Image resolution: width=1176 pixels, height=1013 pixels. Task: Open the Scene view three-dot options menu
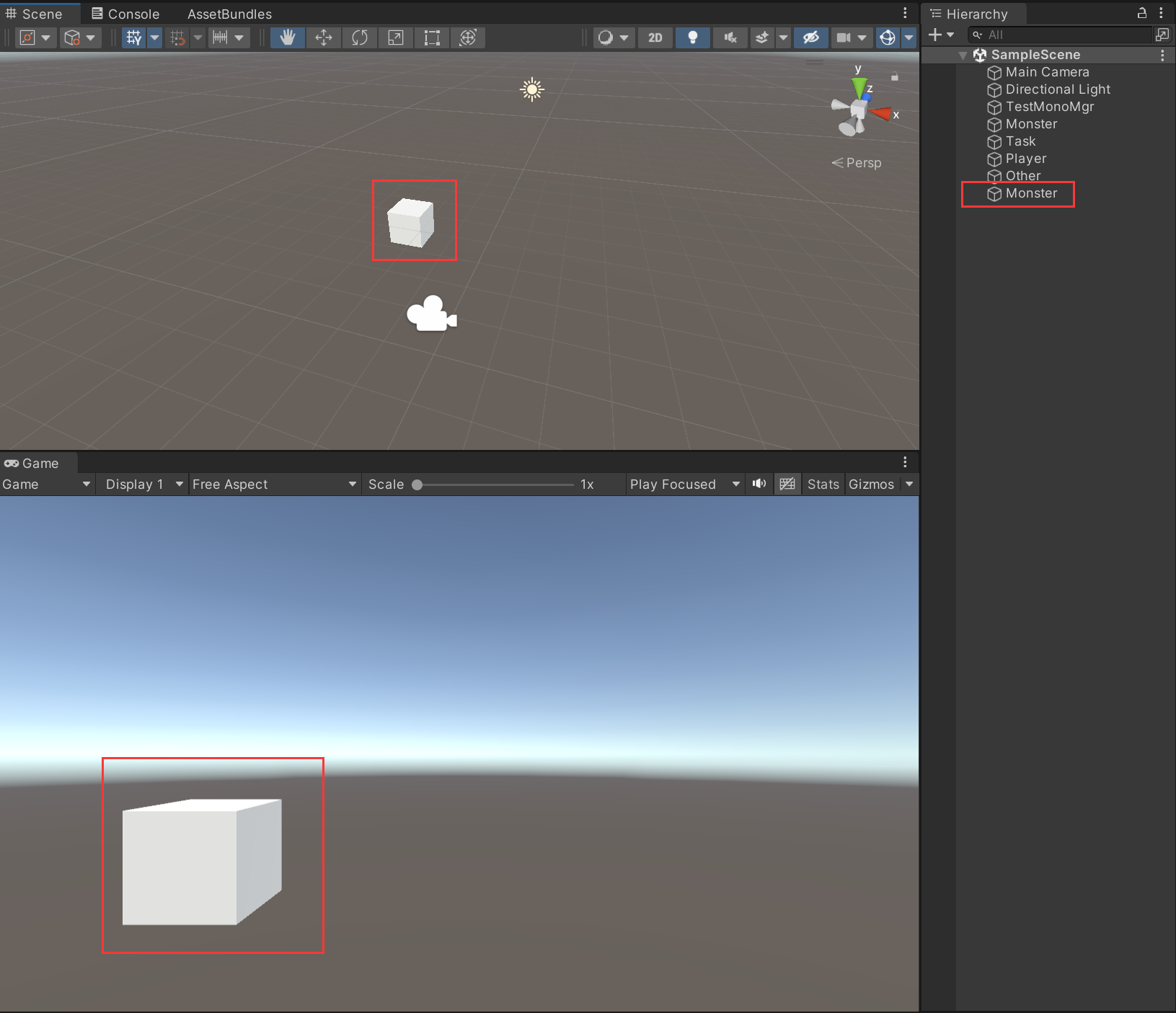[905, 13]
